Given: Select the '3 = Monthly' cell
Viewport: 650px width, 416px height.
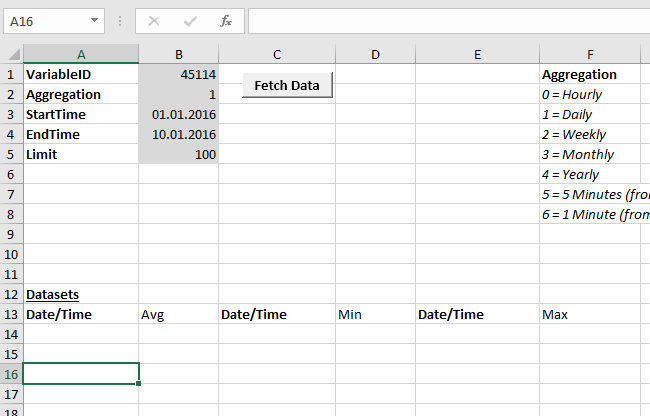Looking at the screenshot, I should pyautogui.click(x=594, y=154).
